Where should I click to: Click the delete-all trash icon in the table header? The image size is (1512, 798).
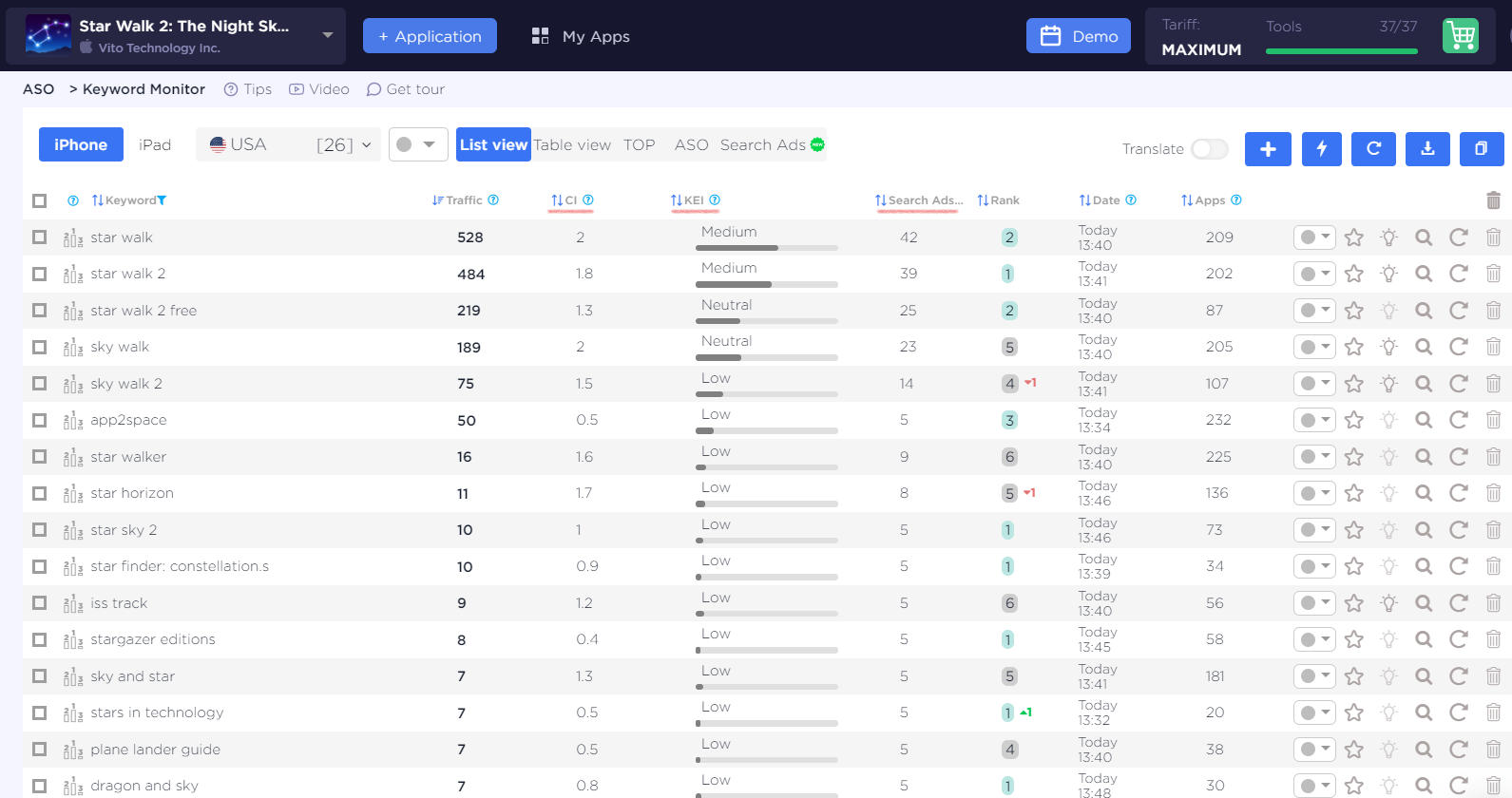(x=1493, y=200)
